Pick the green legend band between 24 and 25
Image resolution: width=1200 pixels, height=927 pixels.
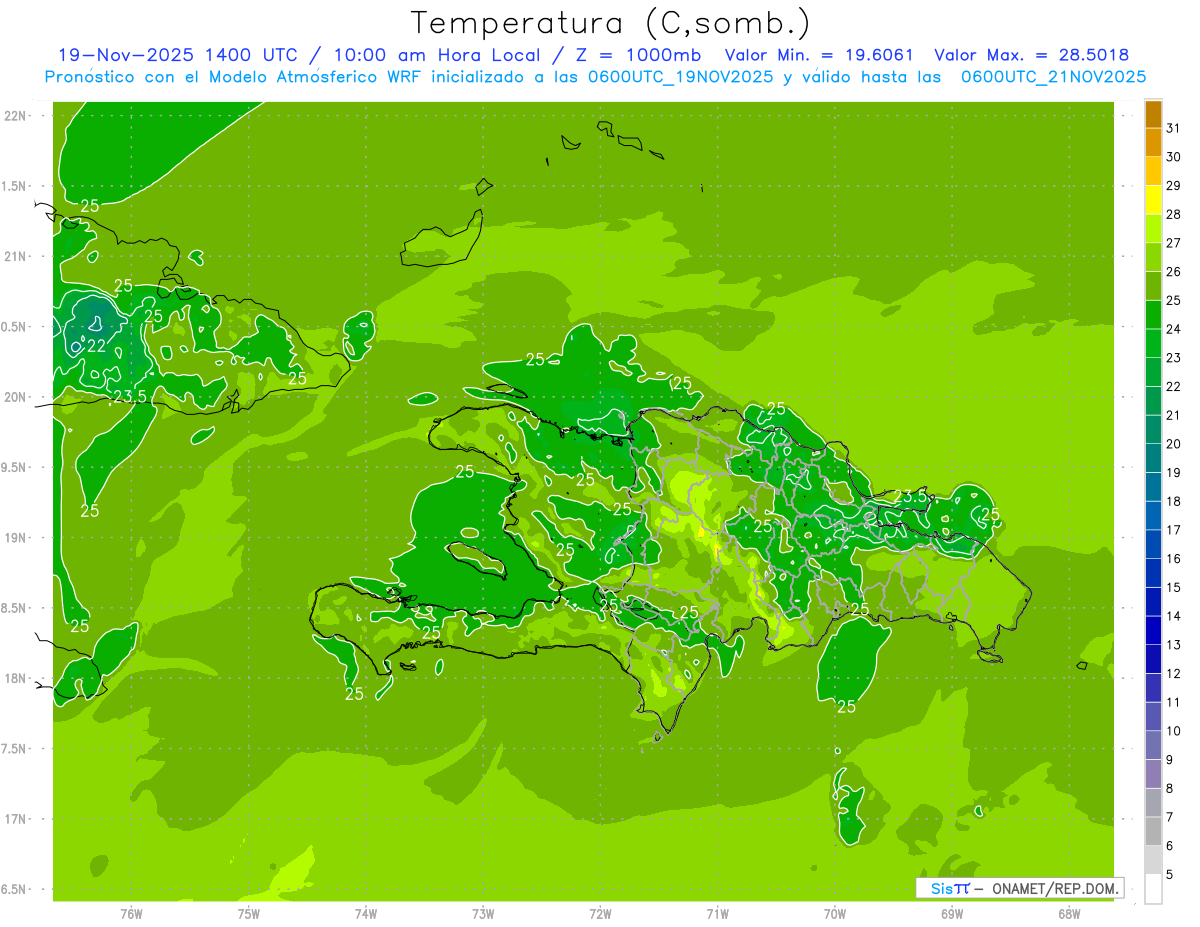point(1153,315)
